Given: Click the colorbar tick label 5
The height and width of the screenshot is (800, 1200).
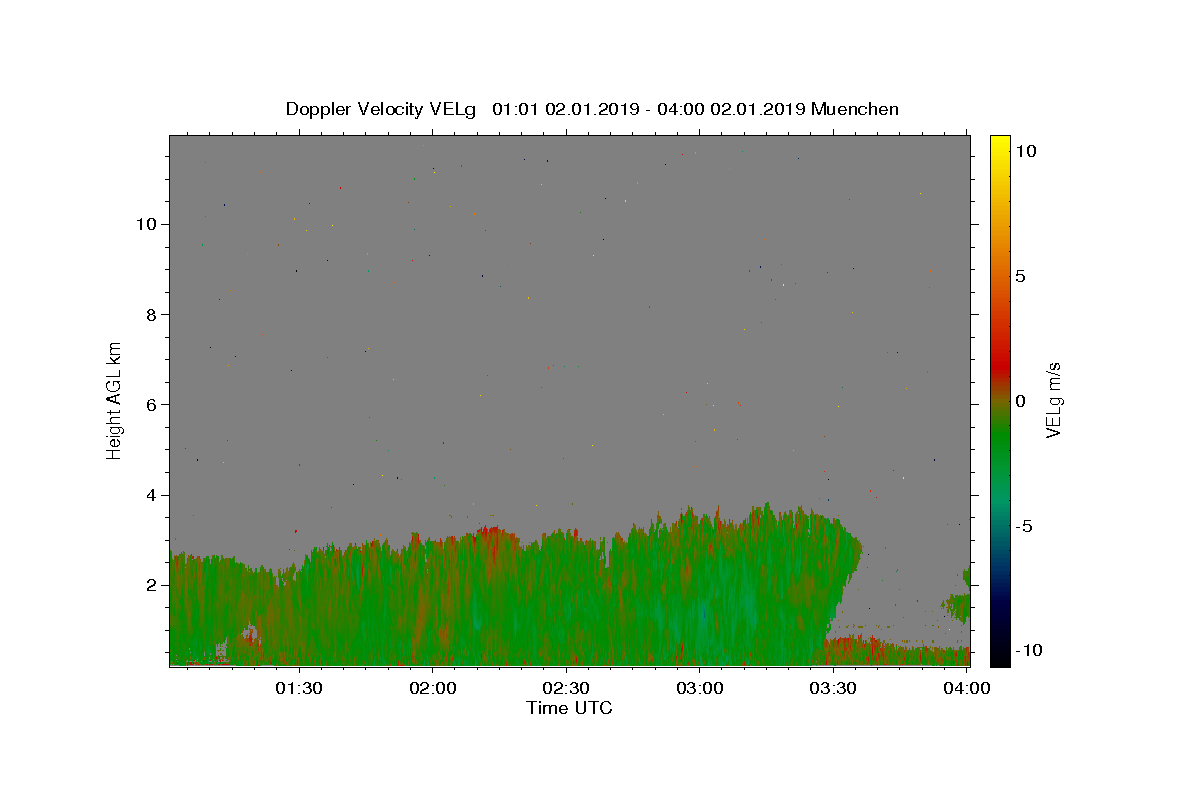Looking at the screenshot, I should [1020, 276].
